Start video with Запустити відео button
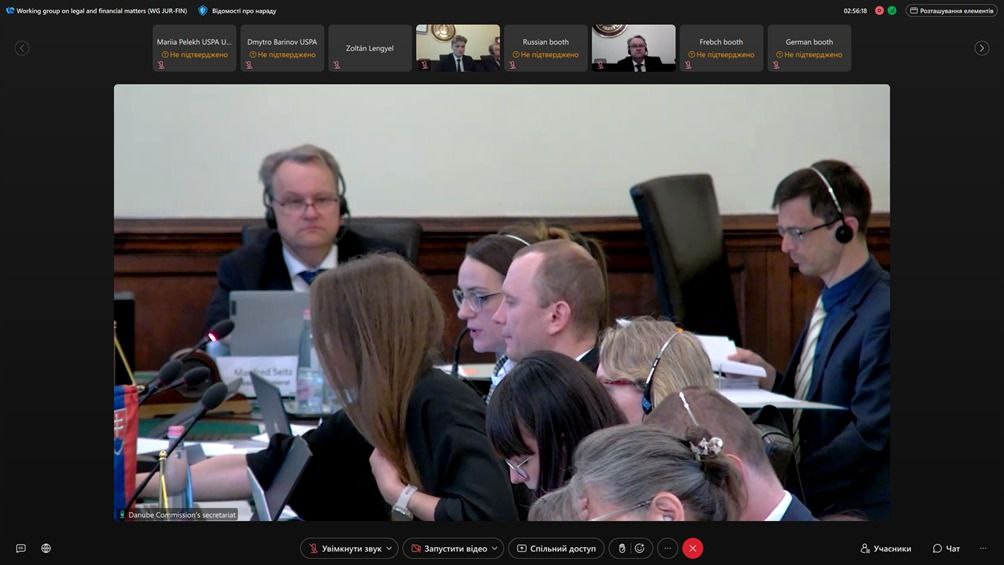1004x565 pixels. pyautogui.click(x=448, y=548)
